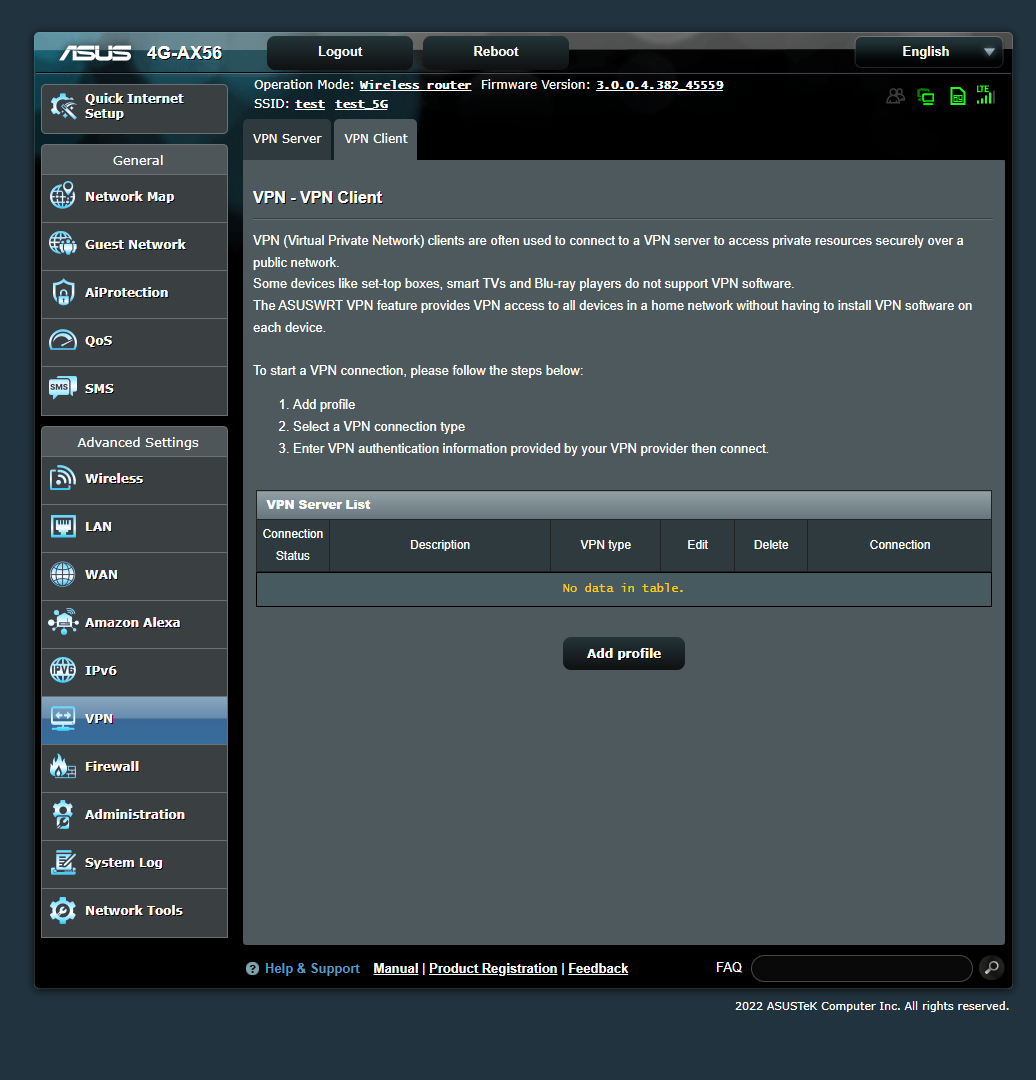
Task: Click the IPv6 icon
Action: click(x=63, y=670)
